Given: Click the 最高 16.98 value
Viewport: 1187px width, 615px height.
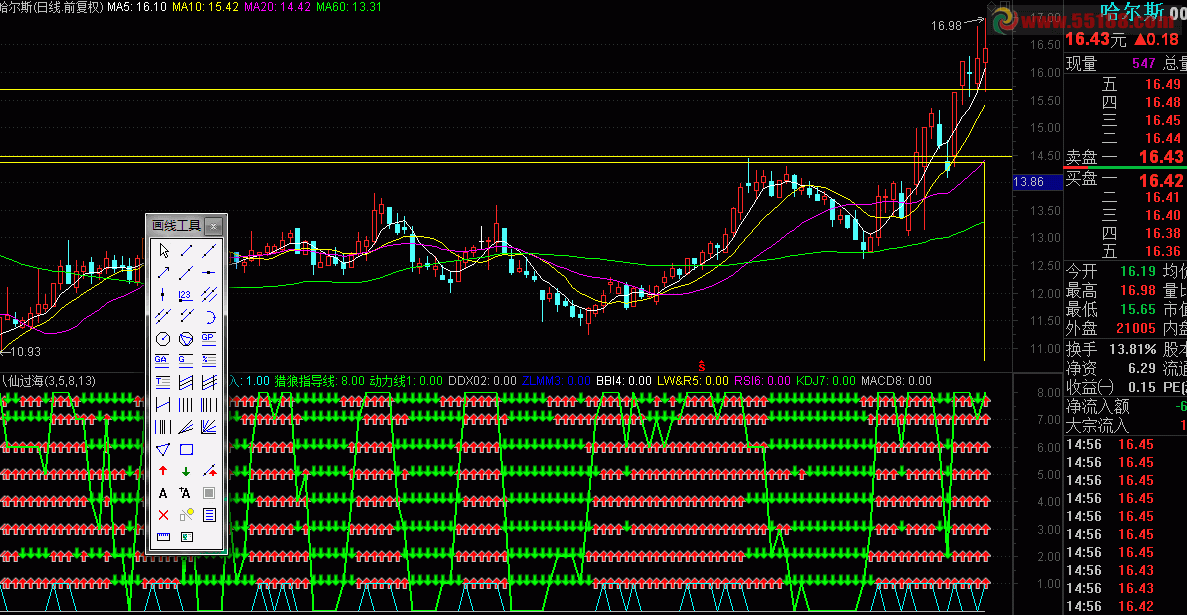Looking at the screenshot, I should coord(1137,291).
